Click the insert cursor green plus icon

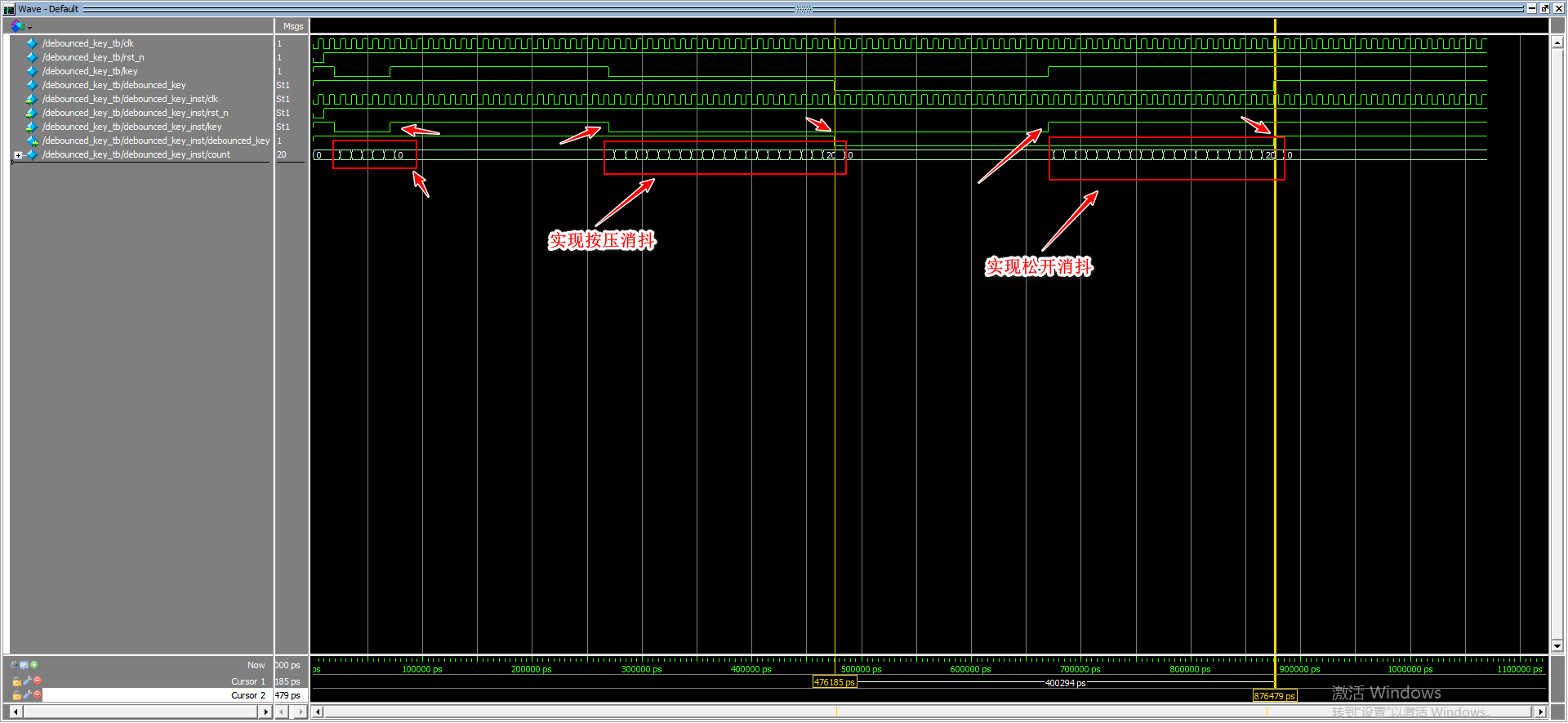click(x=34, y=665)
